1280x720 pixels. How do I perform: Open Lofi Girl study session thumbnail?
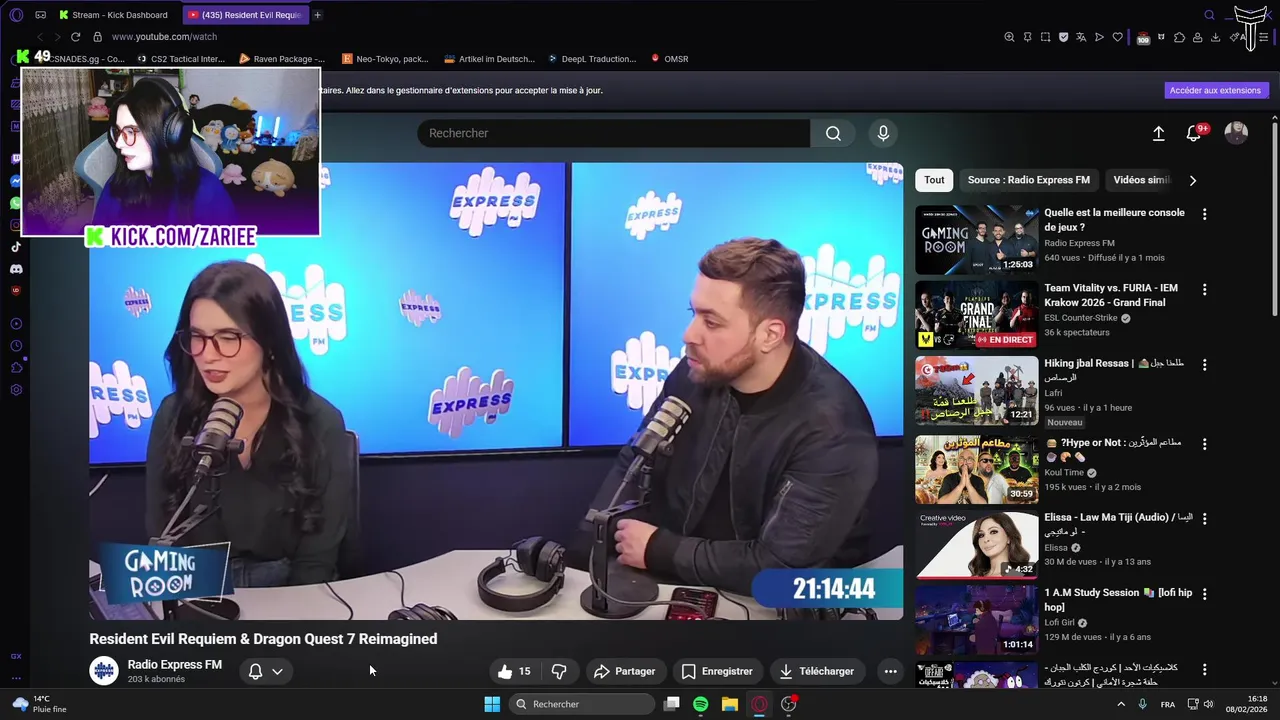[976, 619]
